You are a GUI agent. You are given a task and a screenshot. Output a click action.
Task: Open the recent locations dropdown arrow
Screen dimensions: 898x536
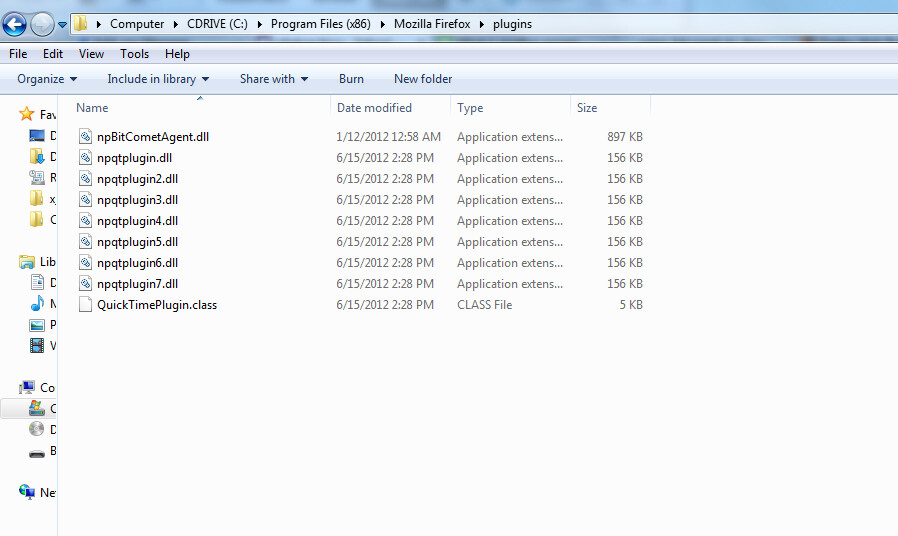(x=63, y=24)
